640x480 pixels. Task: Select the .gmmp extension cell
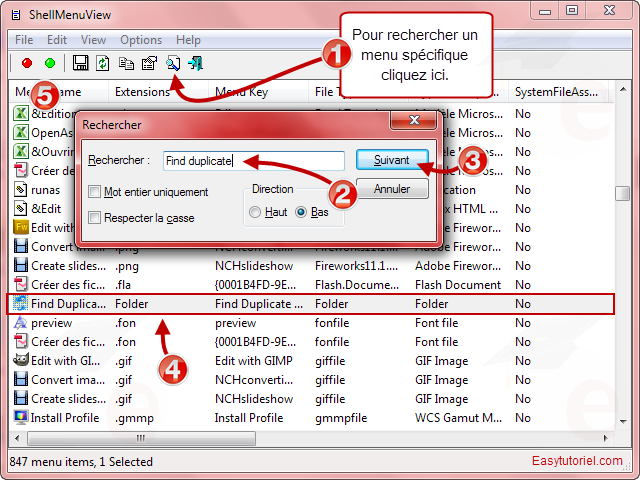134,418
